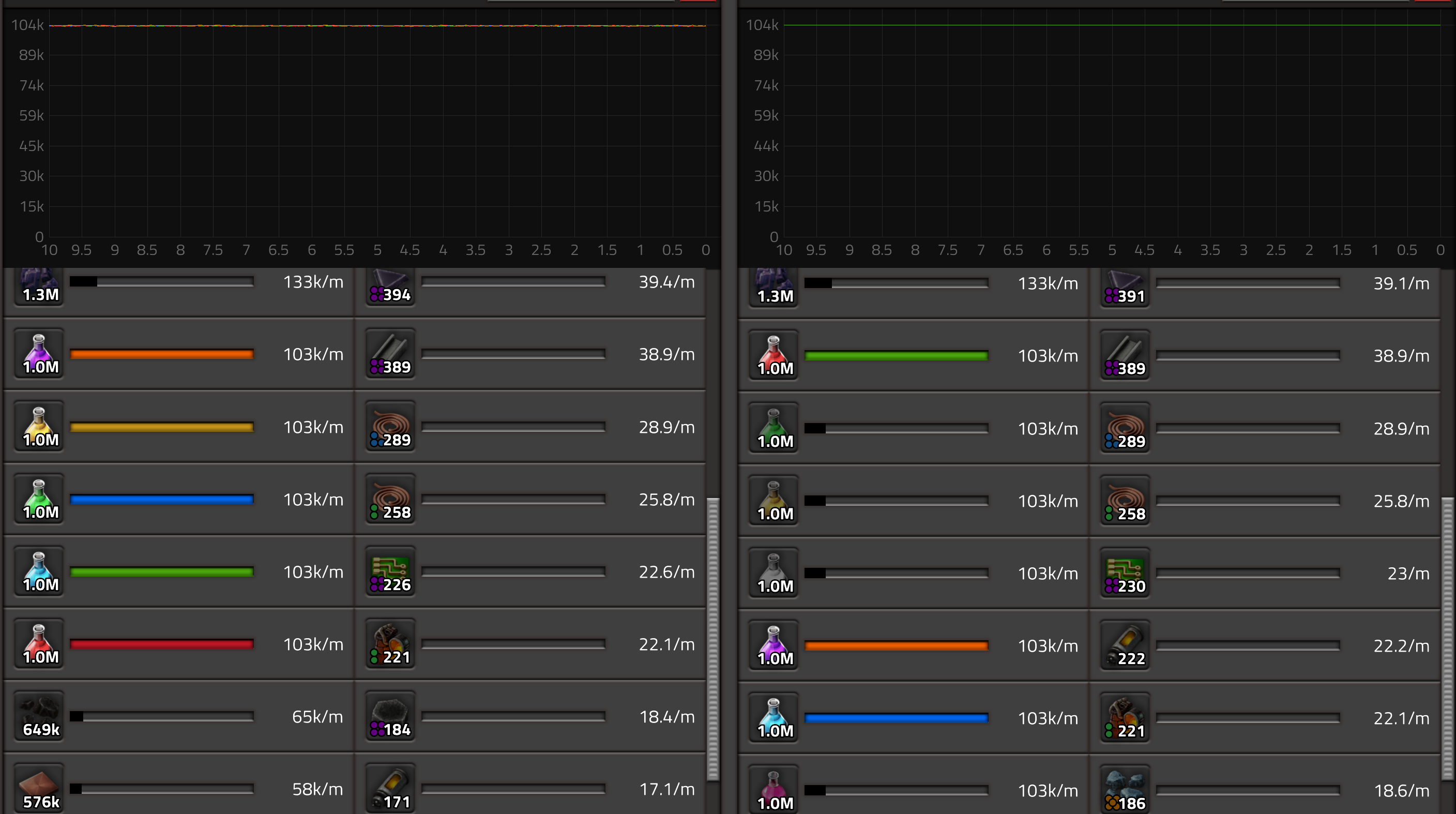This screenshot has width=1456, height=814.
Task: Select the red science flask with green bar
Action: point(774,355)
